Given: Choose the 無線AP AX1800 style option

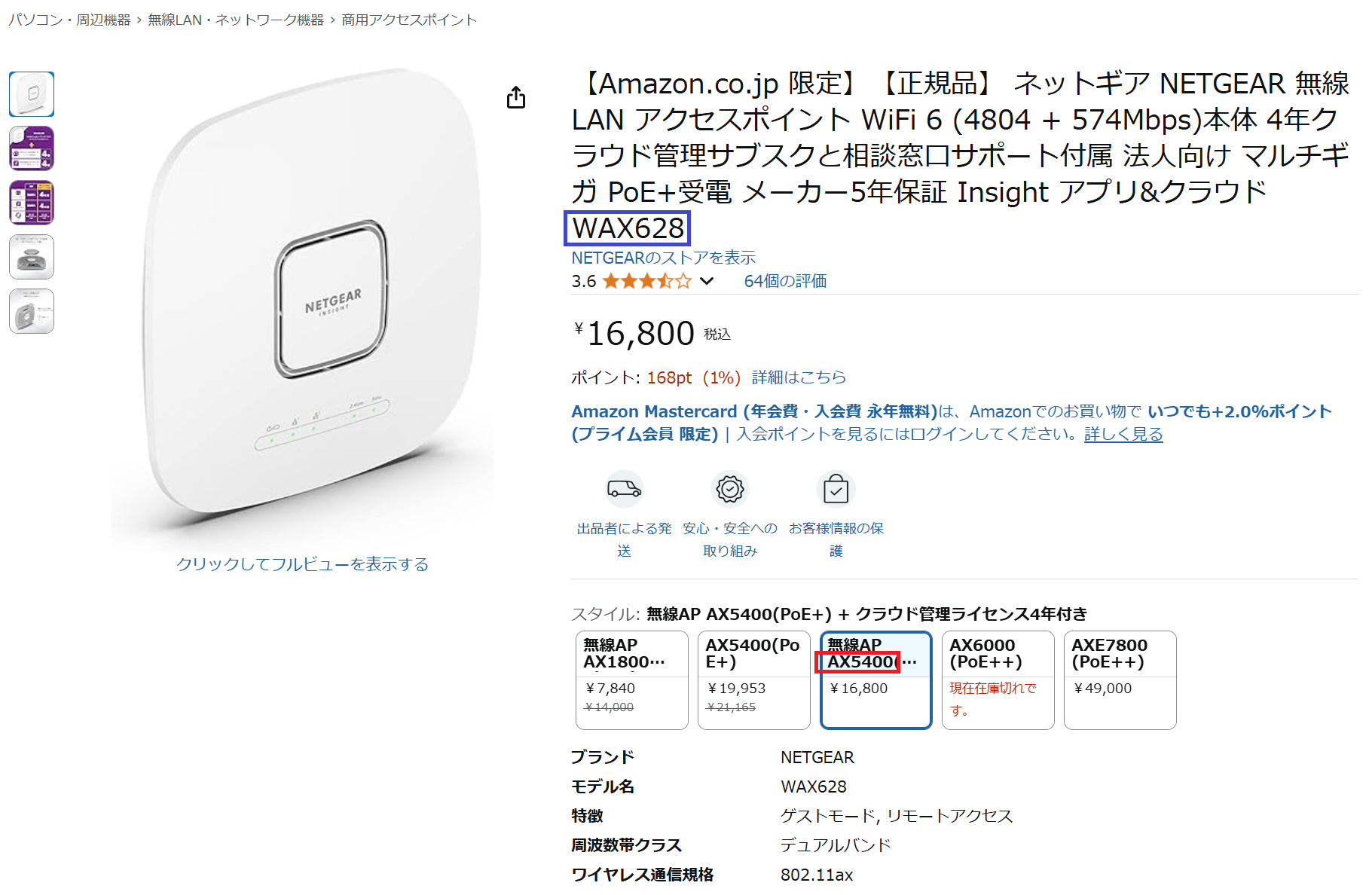Looking at the screenshot, I should tap(631, 680).
